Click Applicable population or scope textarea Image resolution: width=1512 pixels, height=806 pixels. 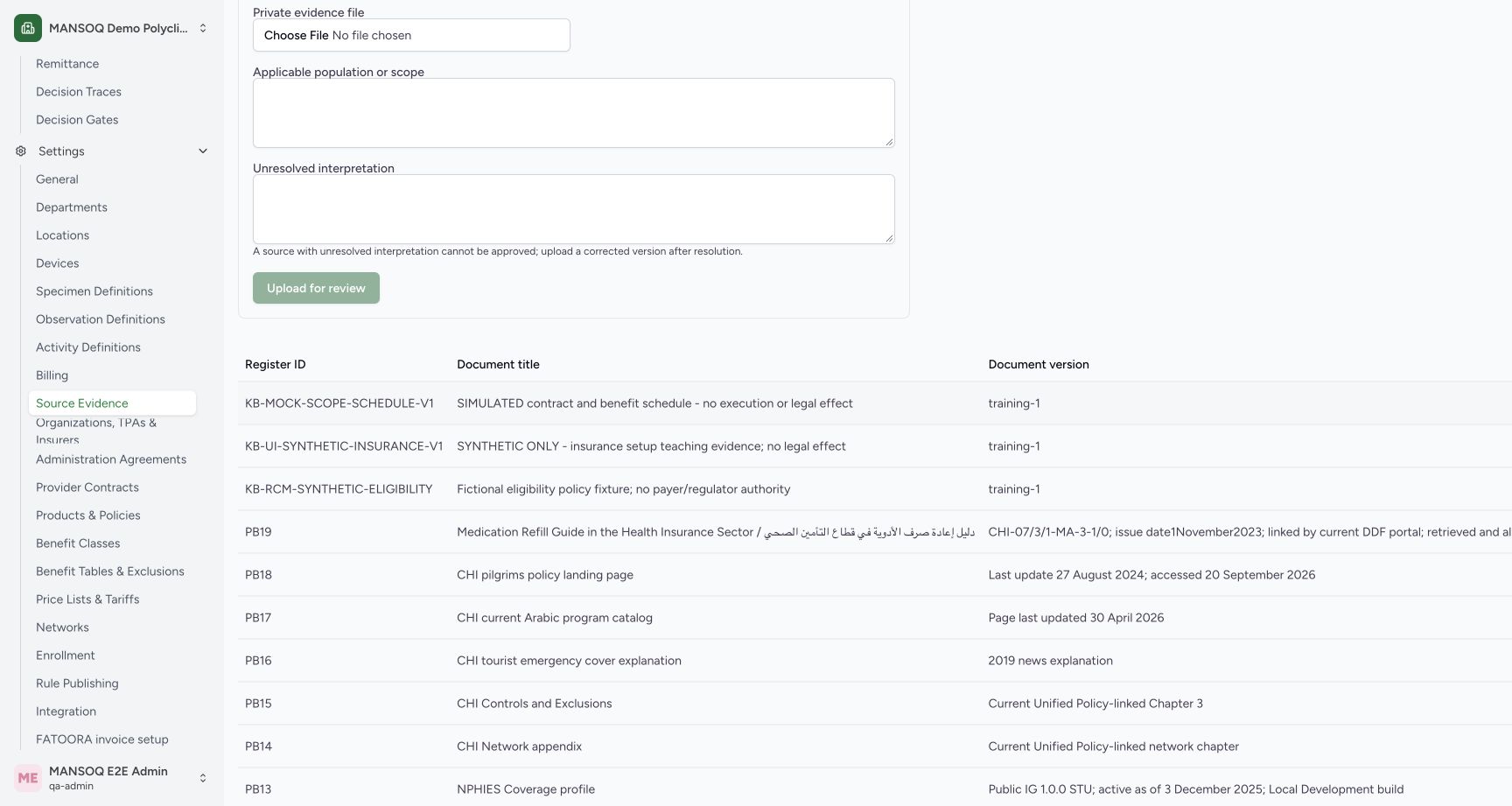(574, 113)
